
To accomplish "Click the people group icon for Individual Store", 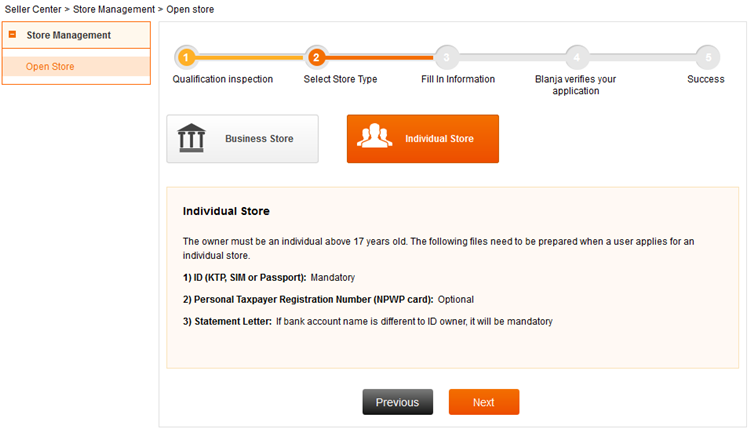I will pyautogui.click(x=375, y=135).
